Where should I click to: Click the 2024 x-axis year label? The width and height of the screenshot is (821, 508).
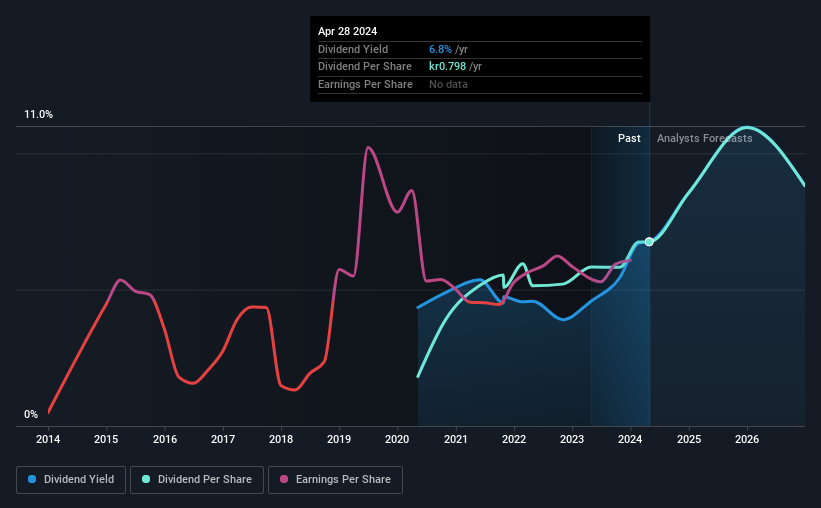pyautogui.click(x=630, y=439)
